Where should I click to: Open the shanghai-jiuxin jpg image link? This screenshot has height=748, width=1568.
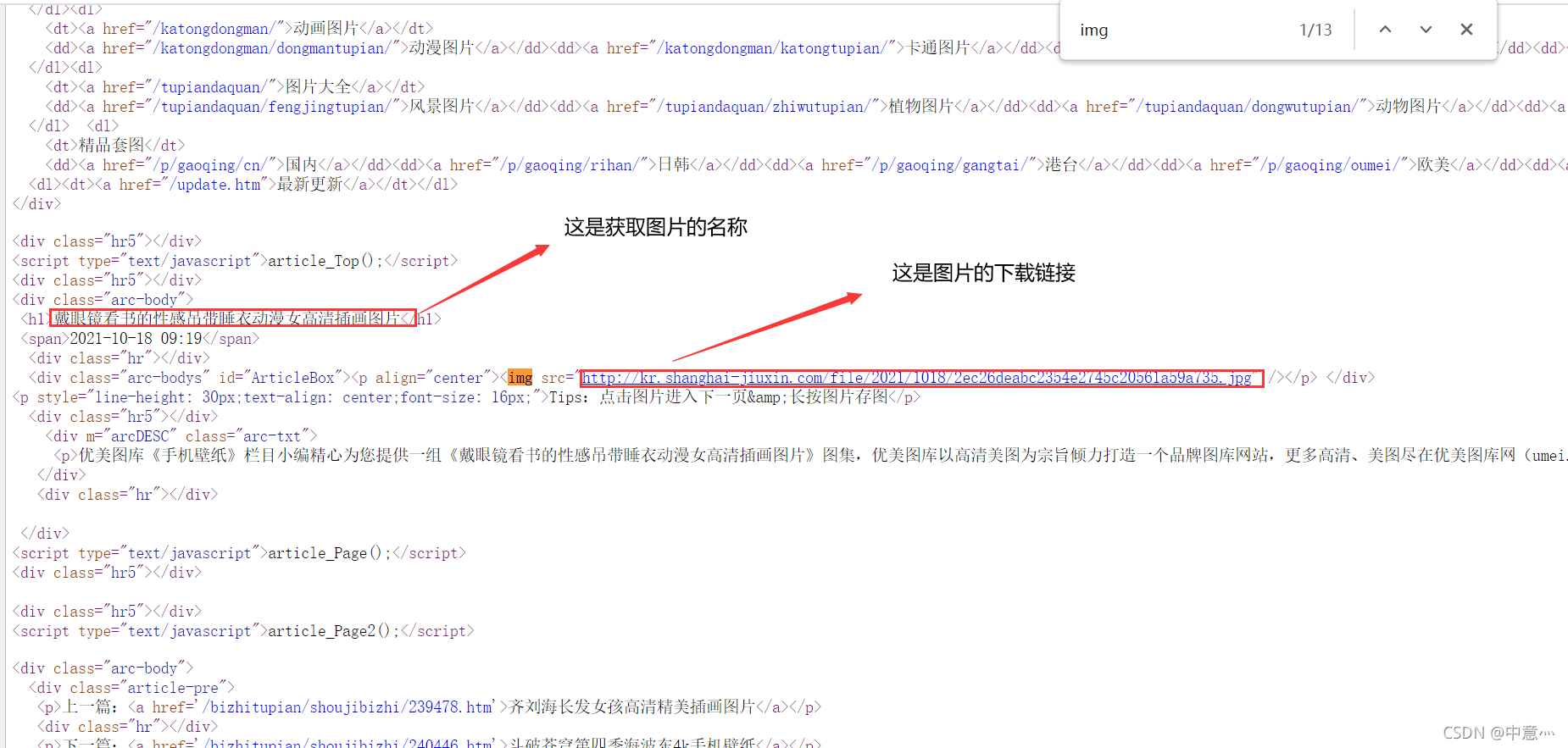[917, 378]
